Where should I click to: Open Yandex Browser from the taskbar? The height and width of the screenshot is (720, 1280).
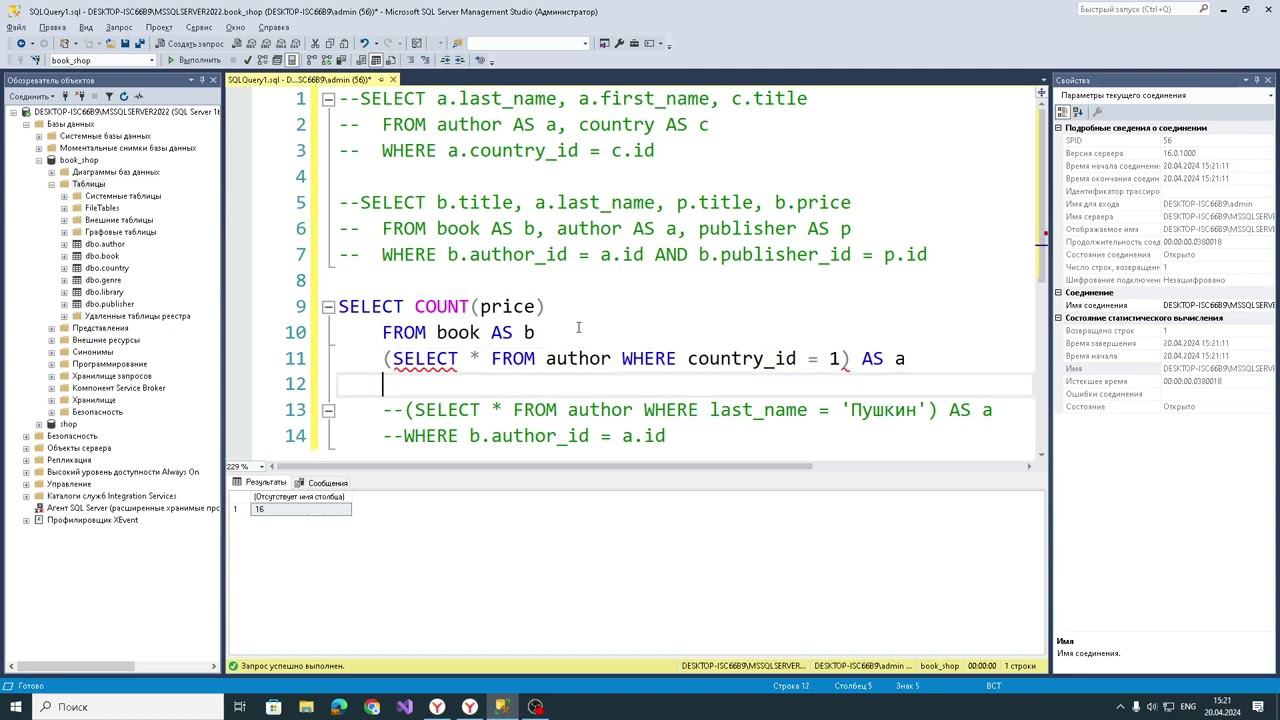pyautogui.click(x=437, y=707)
